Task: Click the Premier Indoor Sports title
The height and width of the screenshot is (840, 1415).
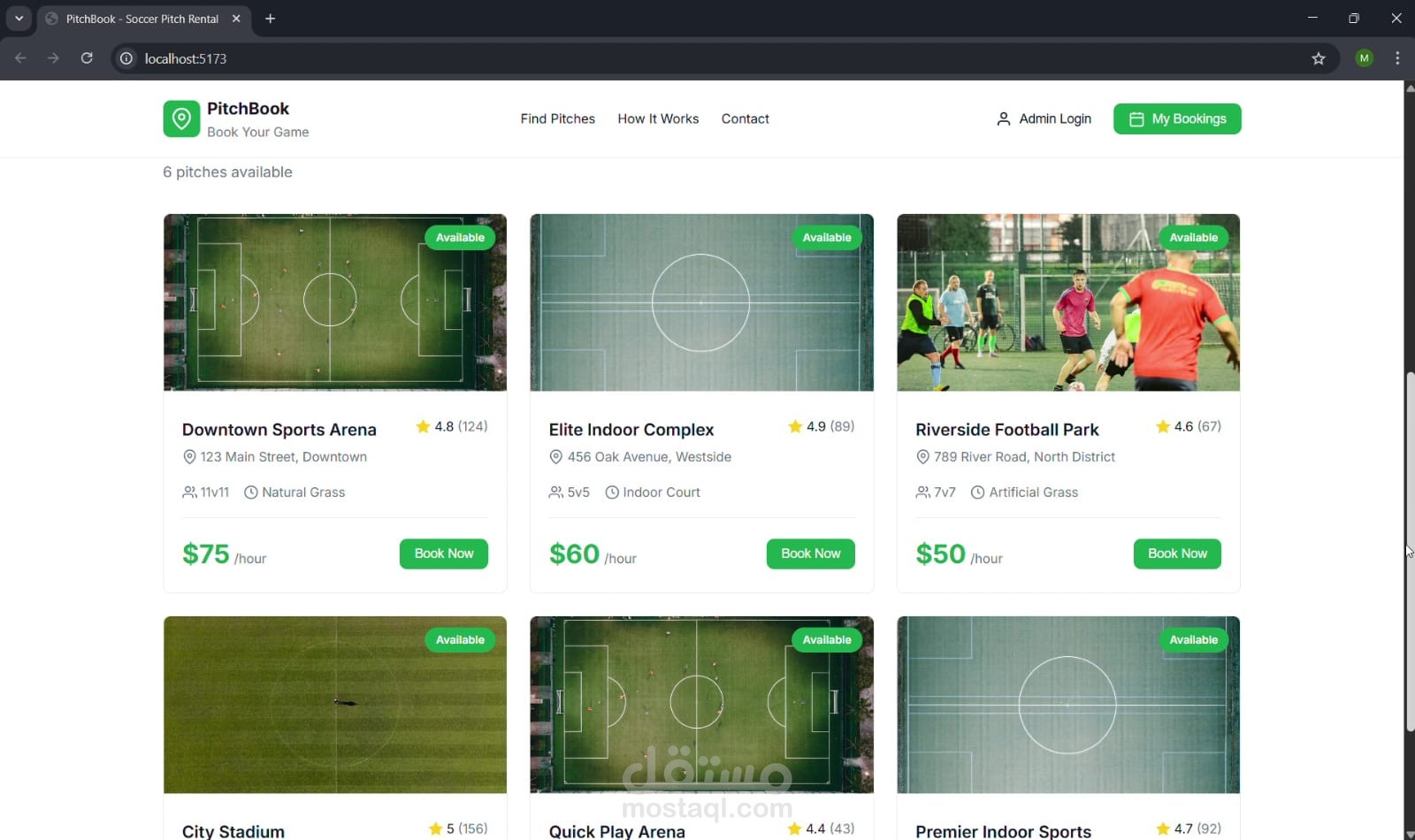Action: [x=1004, y=831]
